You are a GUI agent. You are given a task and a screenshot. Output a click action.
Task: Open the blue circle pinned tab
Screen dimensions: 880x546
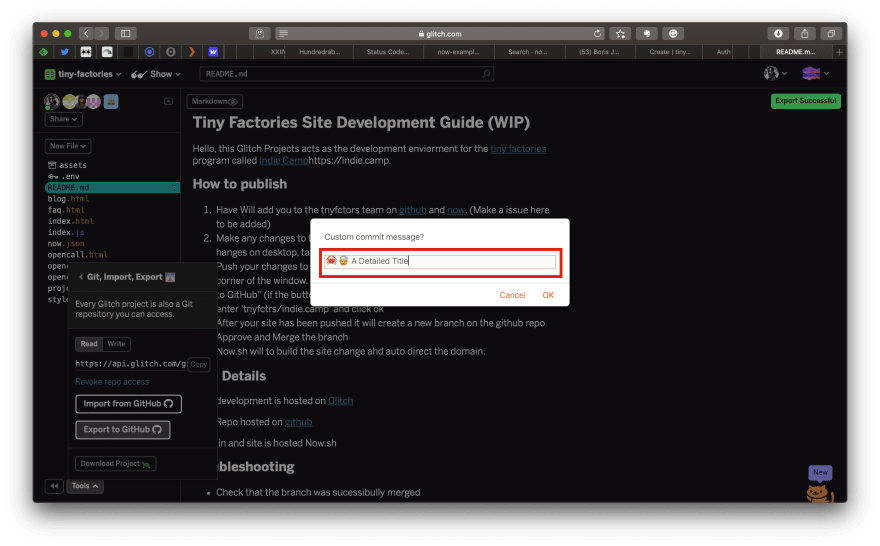[149, 52]
